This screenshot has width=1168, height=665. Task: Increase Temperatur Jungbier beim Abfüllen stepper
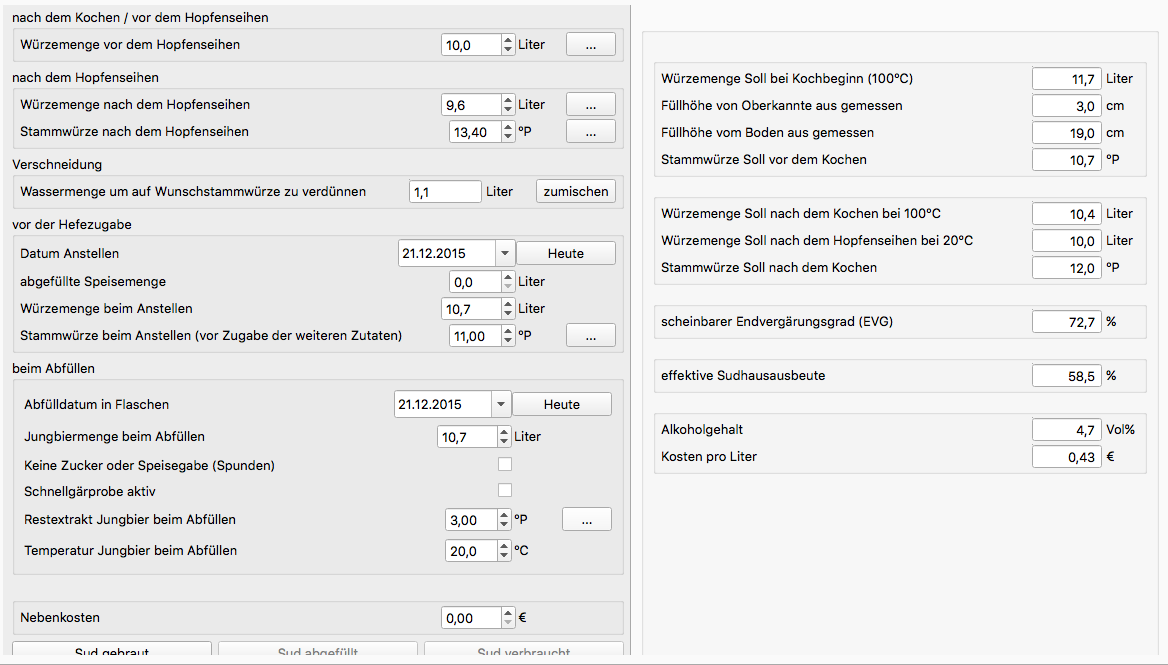(504, 546)
